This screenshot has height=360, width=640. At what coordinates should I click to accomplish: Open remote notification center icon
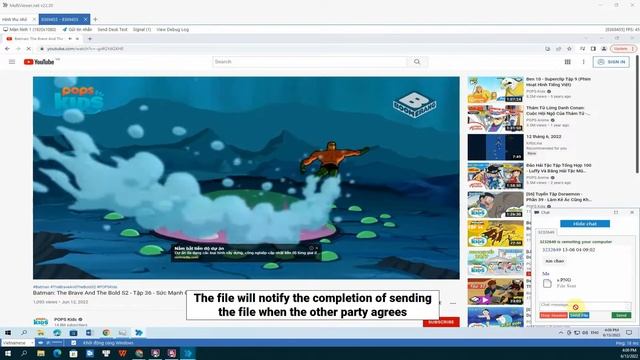pos(629,333)
